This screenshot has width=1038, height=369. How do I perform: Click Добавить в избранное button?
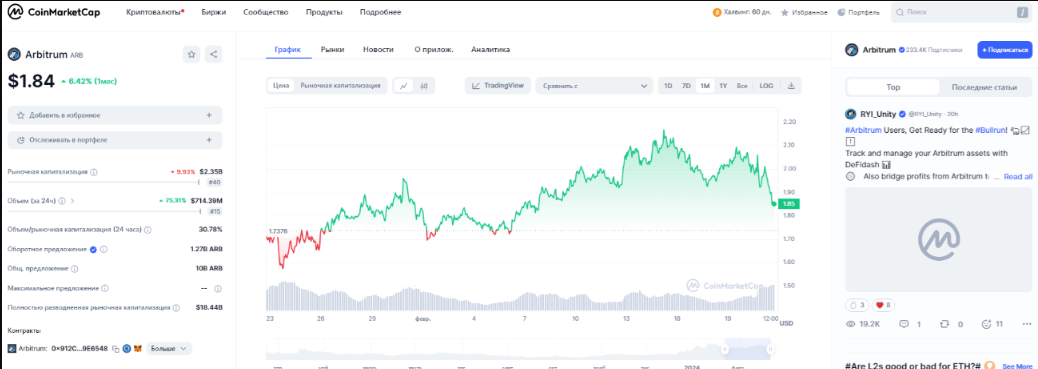[115, 115]
